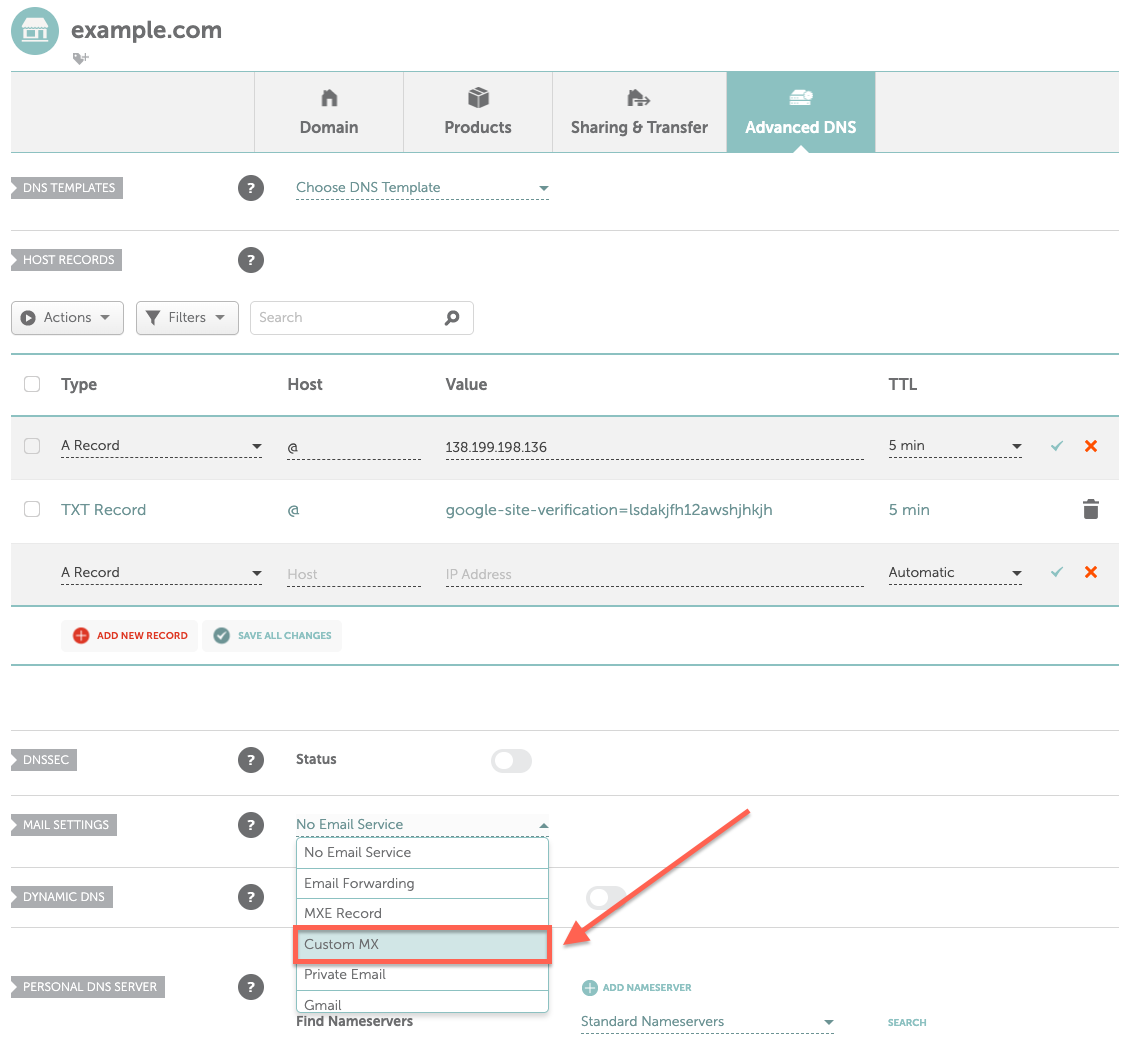The width and height of the screenshot is (1131, 1047).
Task: Click the search magnifier in the search box
Action: tap(452, 317)
